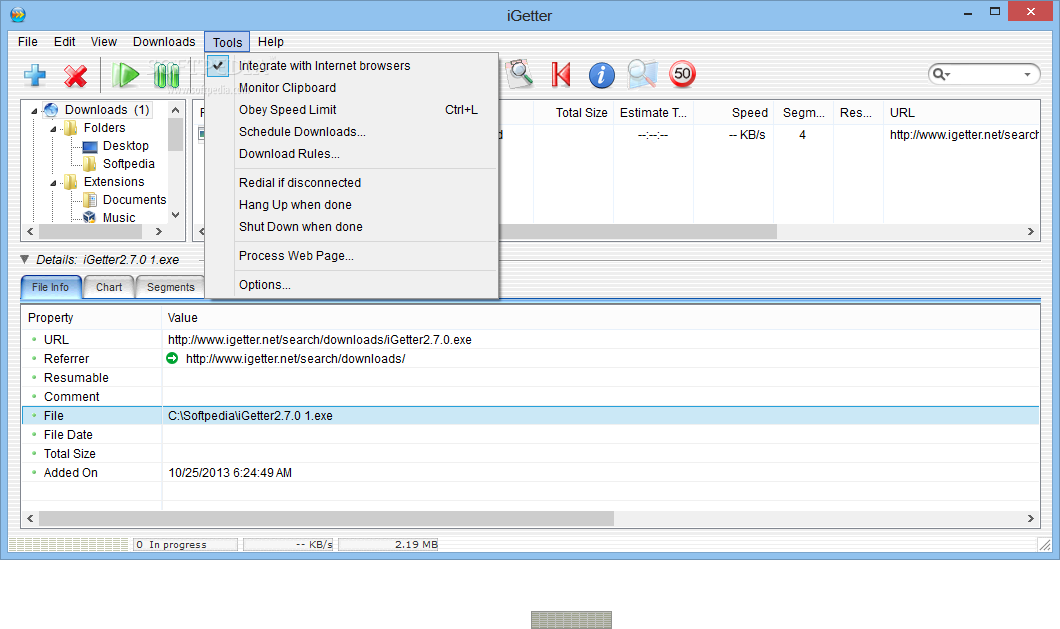Click the Desktop icon in folder tree
The height and width of the screenshot is (629, 1060).
tap(90, 146)
